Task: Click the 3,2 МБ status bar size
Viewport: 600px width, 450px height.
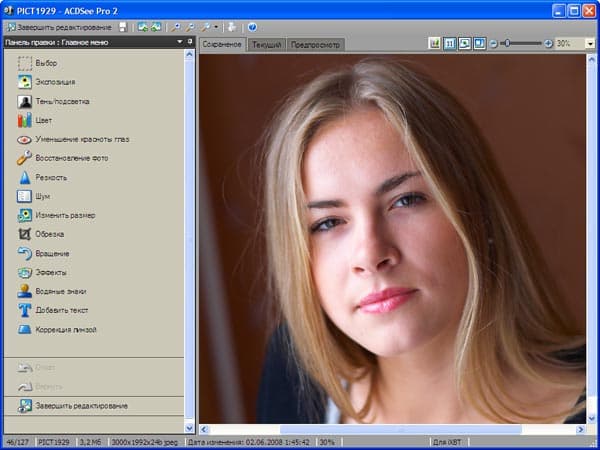Action: pyautogui.click(x=91, y=442)
